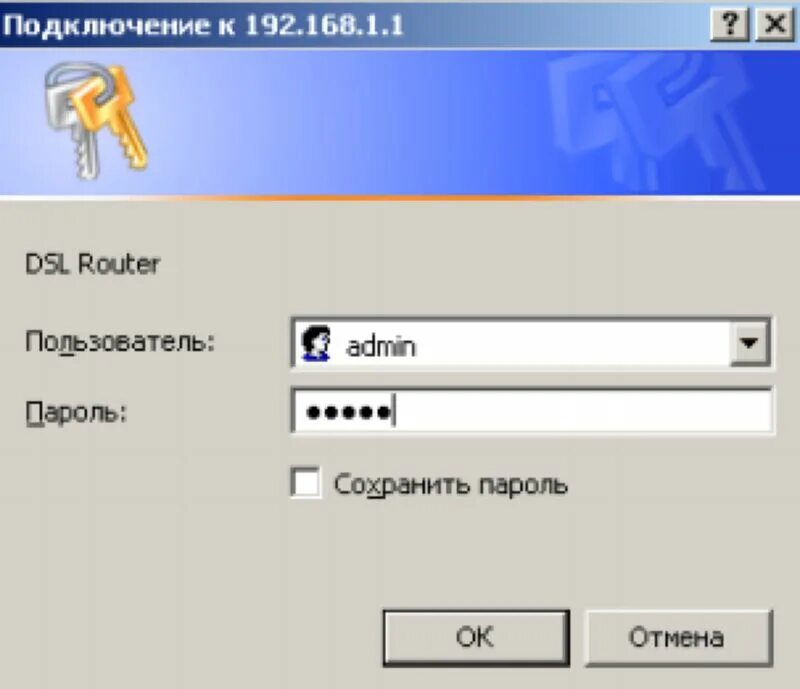Click the DSL Router realm text

point(92,264)
